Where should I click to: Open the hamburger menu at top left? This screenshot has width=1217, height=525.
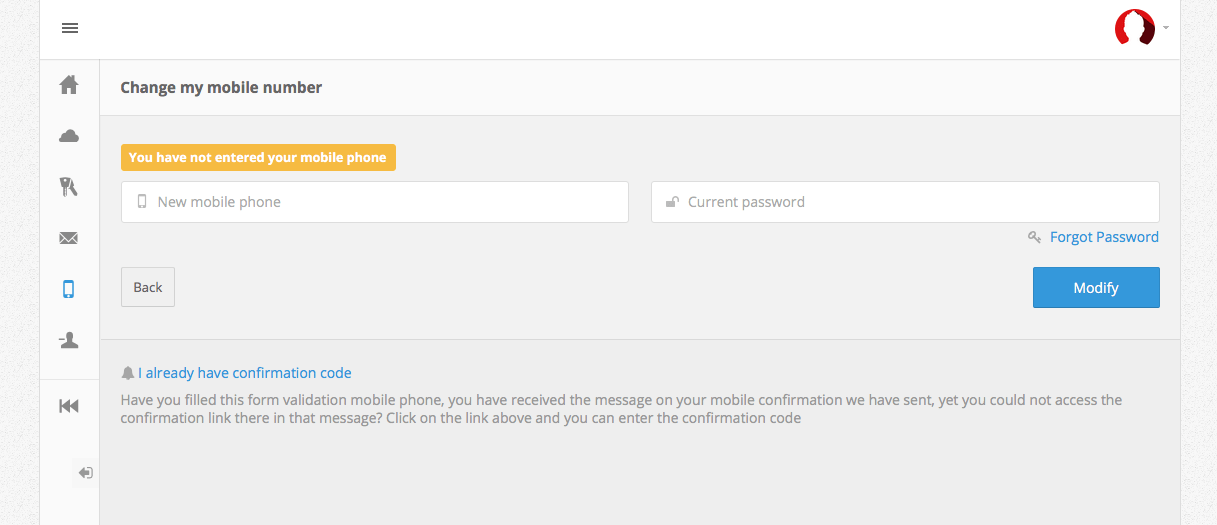(x=70, y=28)
